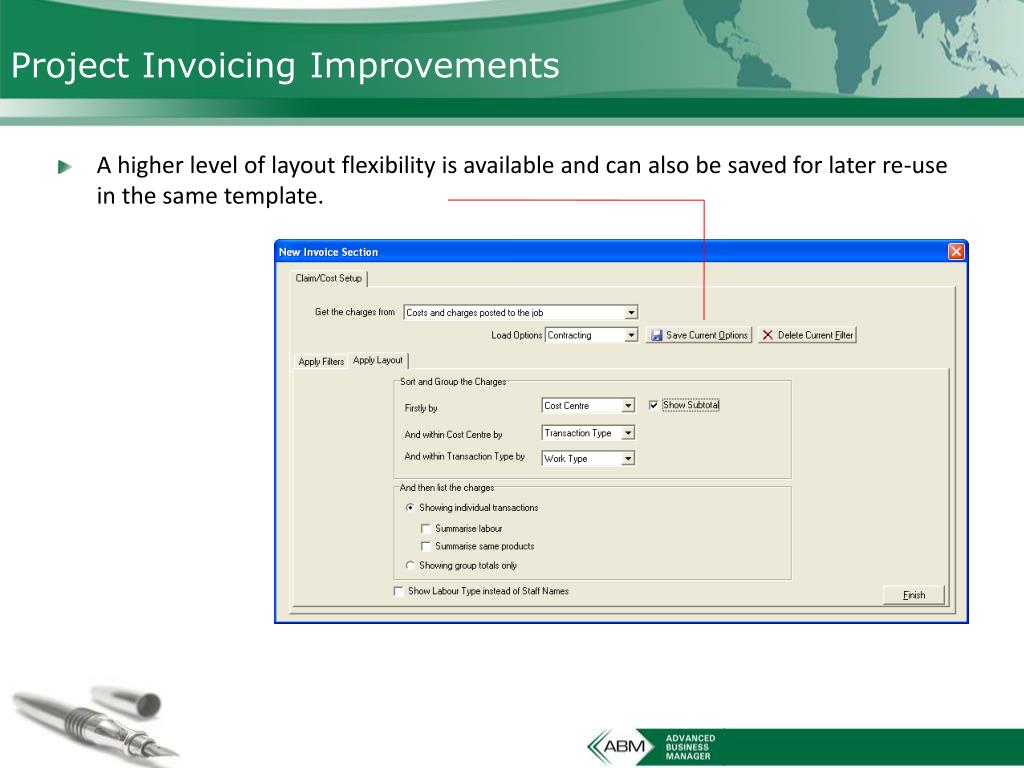Screen dimensions: 1024x768
Task: Click the Save Current Options button
Action: [699, 335]
